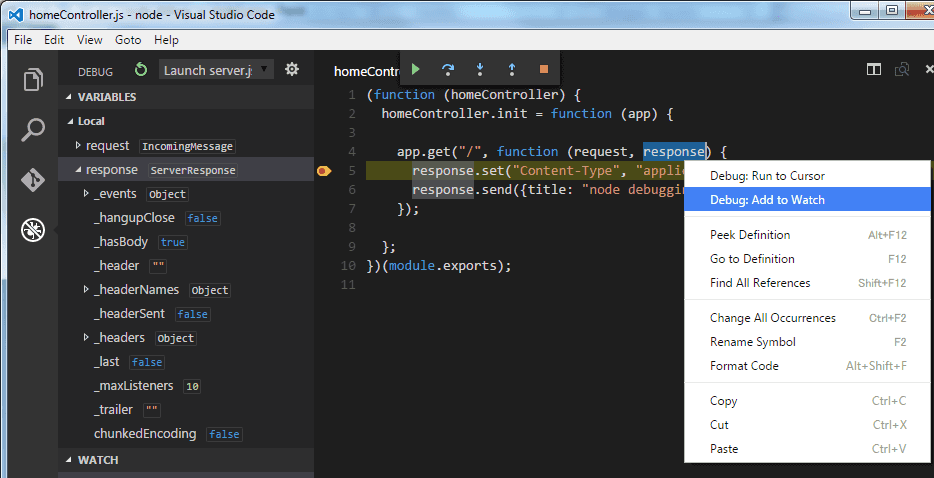Image resolution: width=934 pixels, height=478 pixels.
Task: Collapse the VARIABLES section header
Action: (107, 97)
